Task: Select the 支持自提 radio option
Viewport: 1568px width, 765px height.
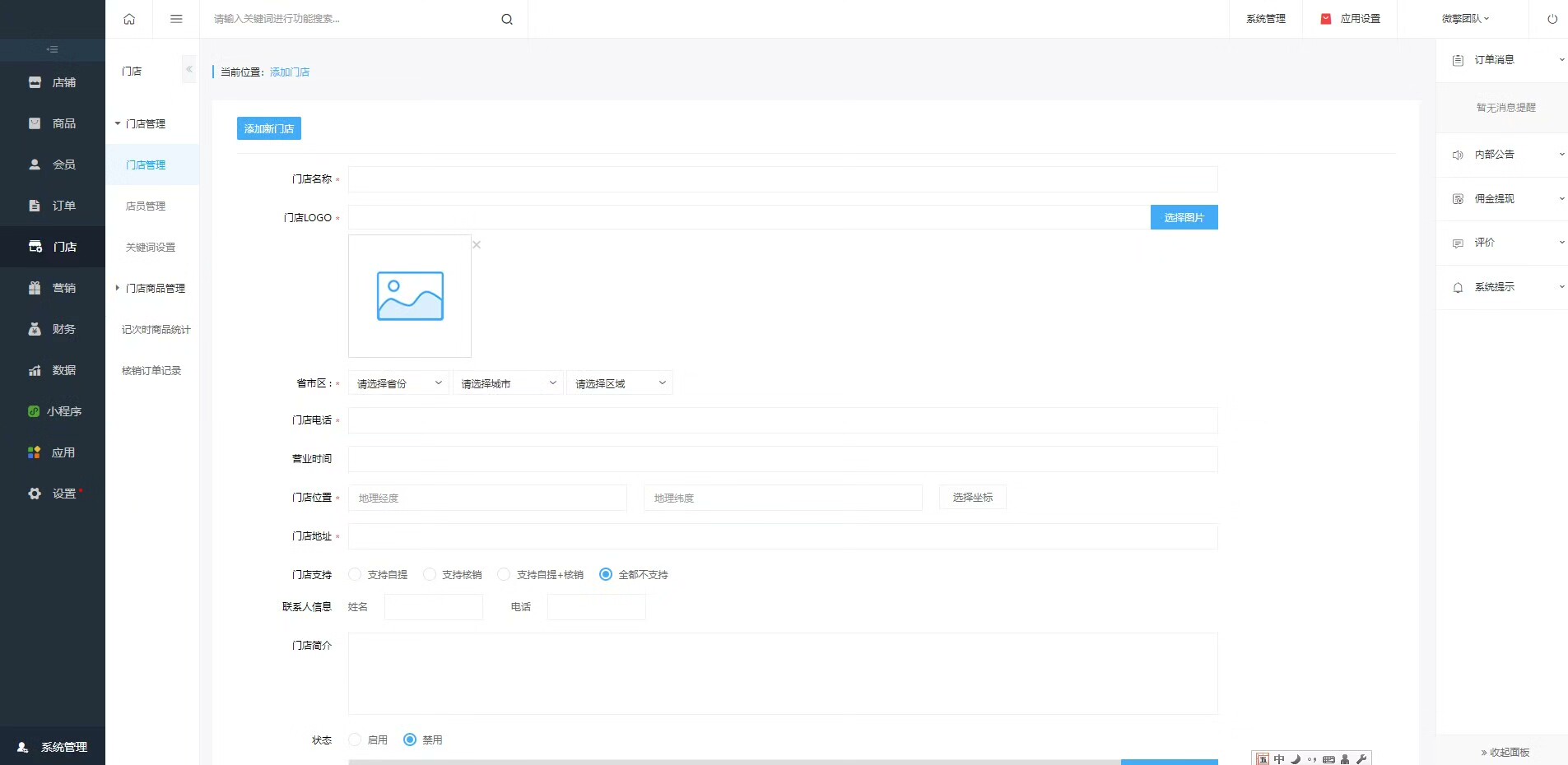Action: 355,574
